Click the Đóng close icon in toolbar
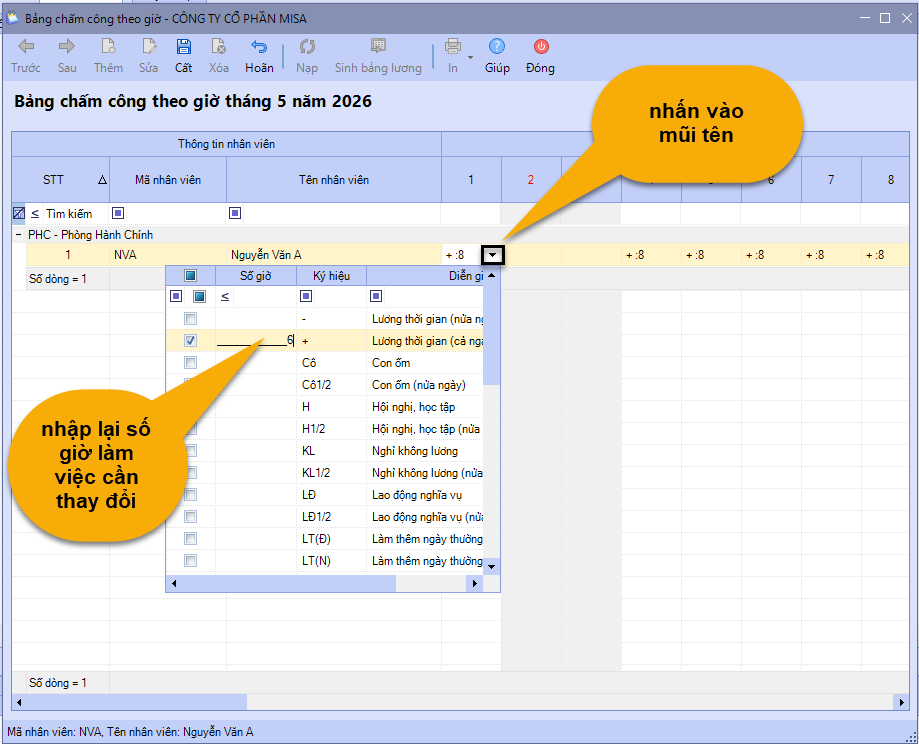The width and height of the screenshot is (919, 744). (x=540, y=46)
